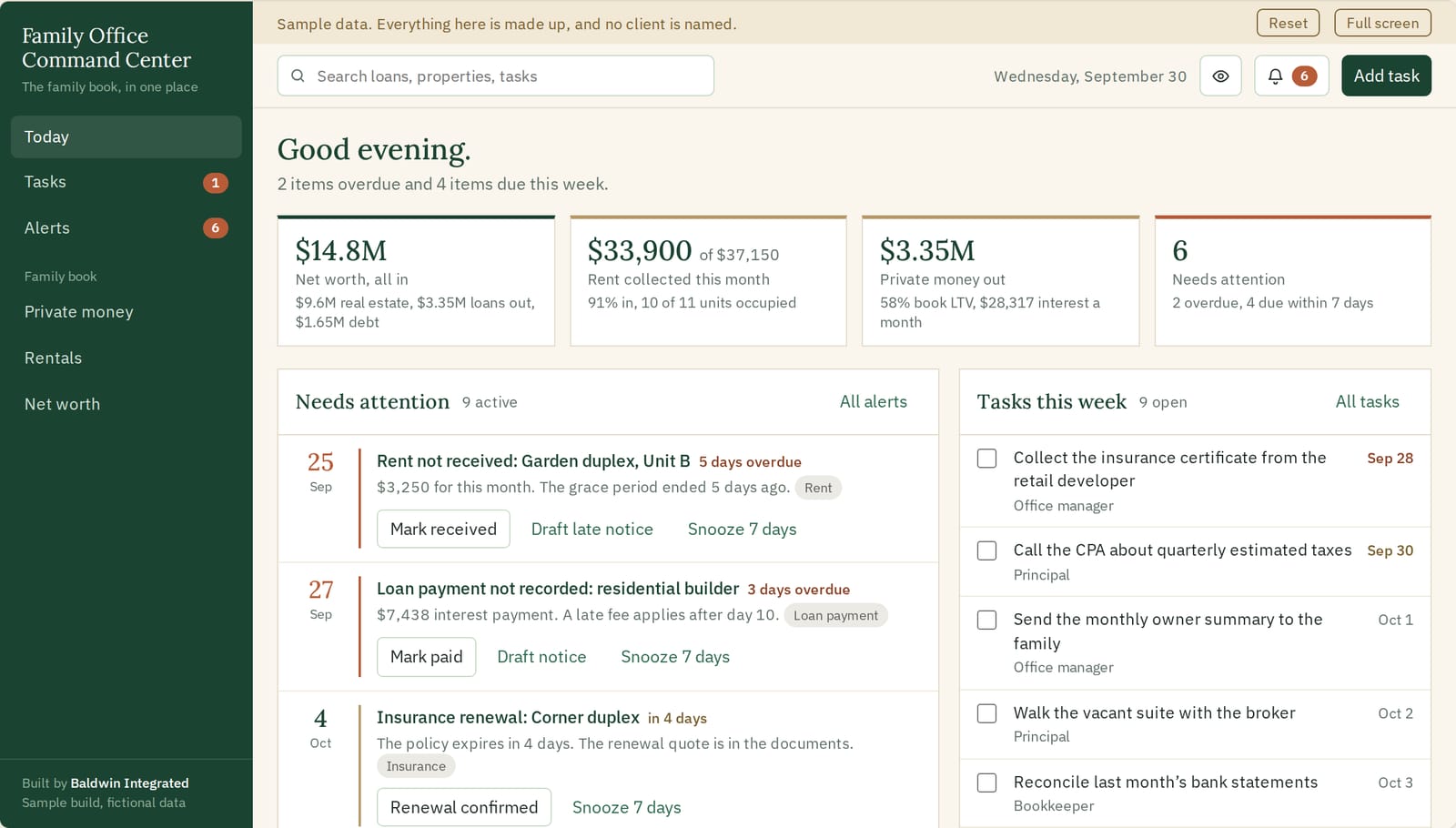
Task: Go to Tasks in the sidebar
Action: [x=126, y=182]
